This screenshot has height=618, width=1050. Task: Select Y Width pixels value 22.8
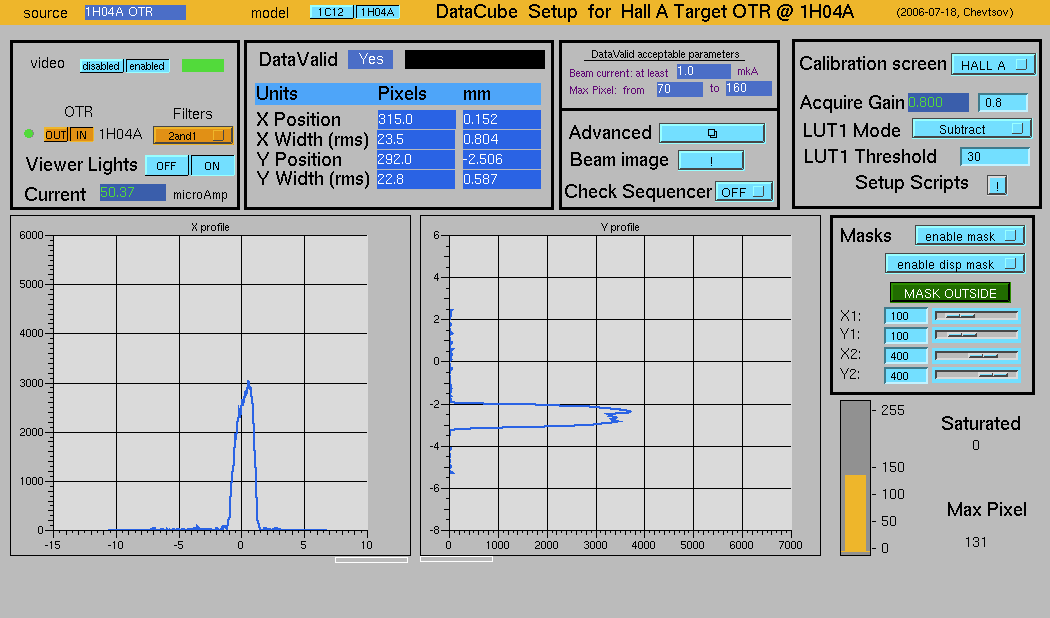417,179
